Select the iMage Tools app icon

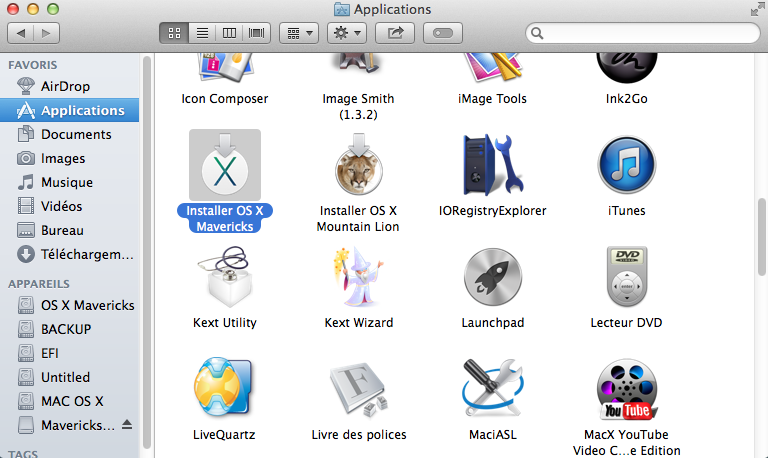[x=493, y=68]
